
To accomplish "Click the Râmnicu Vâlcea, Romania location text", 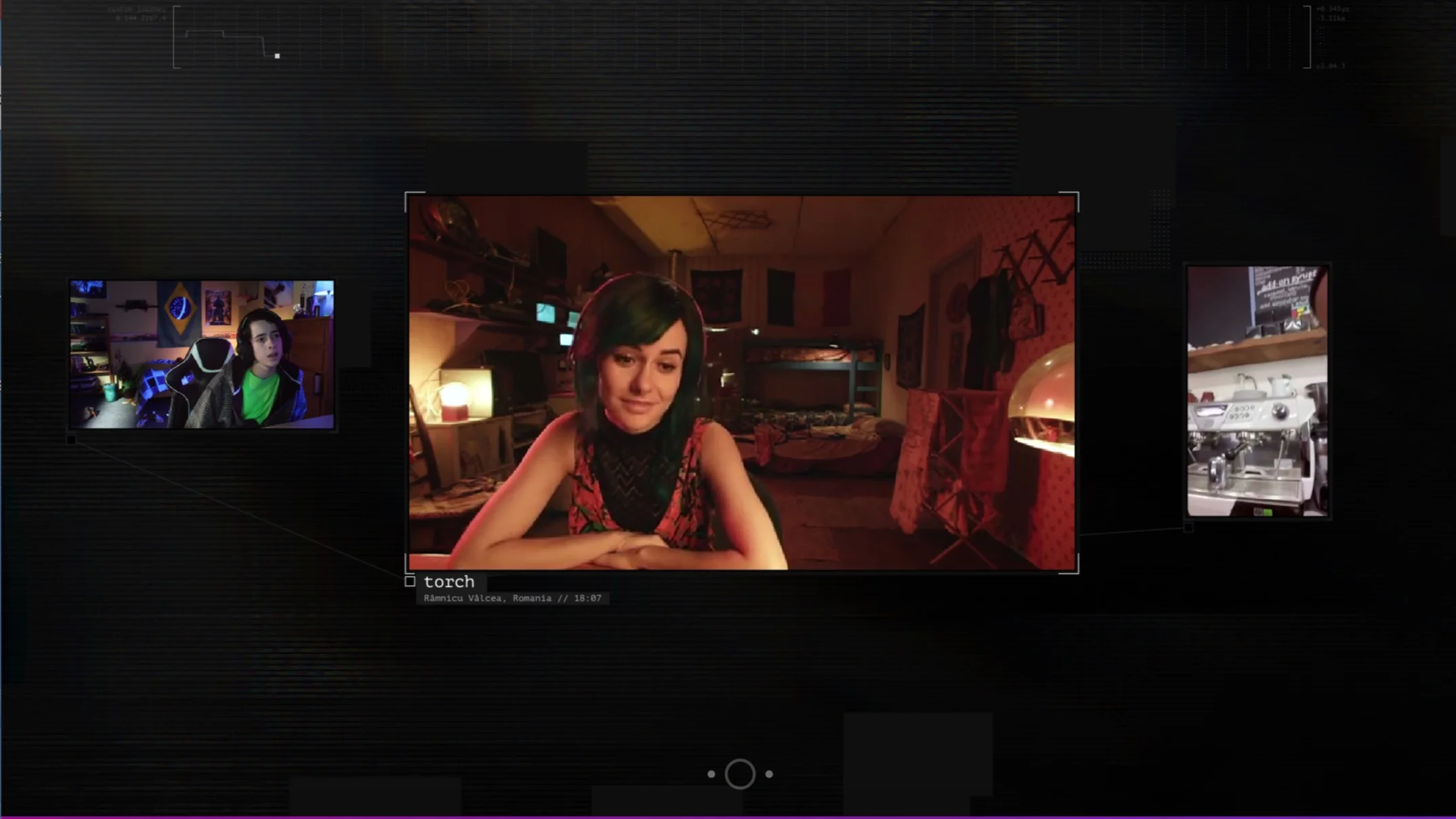I will [x=486, y=598].
